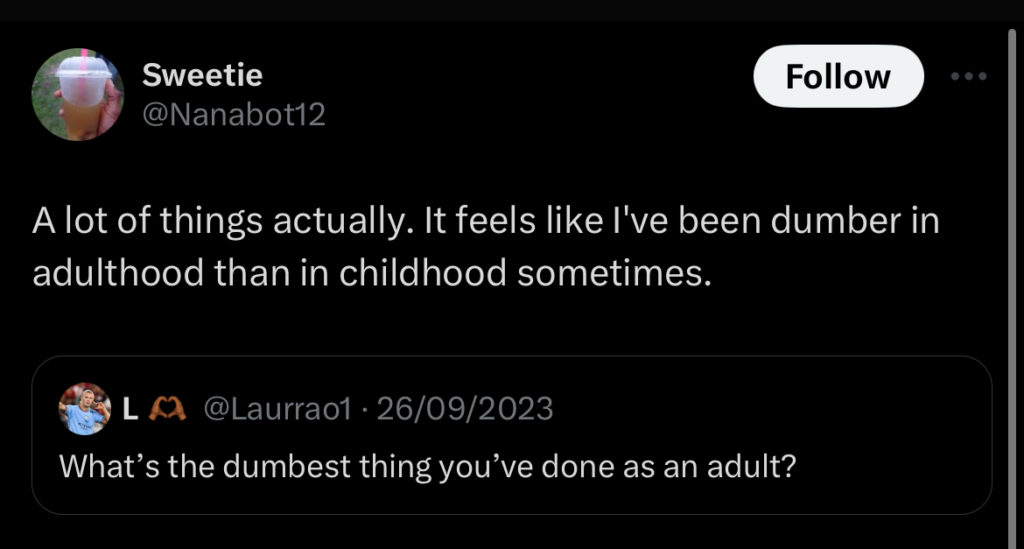Click Sweetie's drink cup profile picture

coord(77,94)
